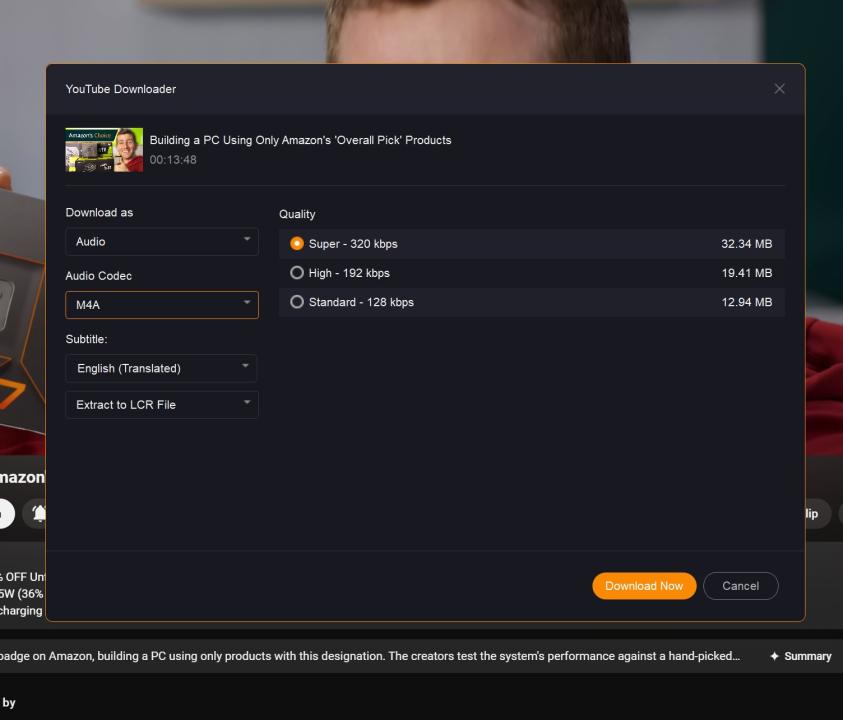Click the Audio Codec label

click(98, 276)
